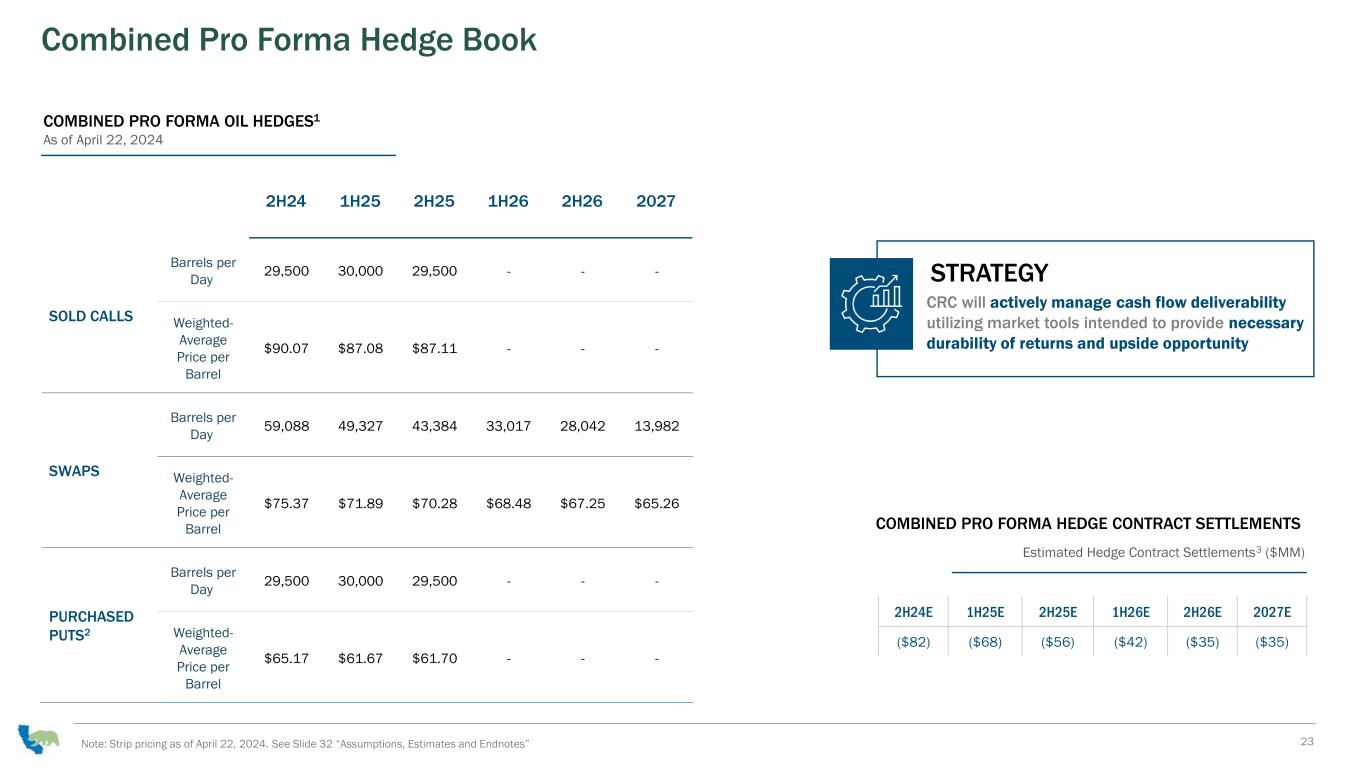Click the California bear logo icon
Image resolution: width=1365 pixels, height=768 pixels.
(x=36, y=739)
